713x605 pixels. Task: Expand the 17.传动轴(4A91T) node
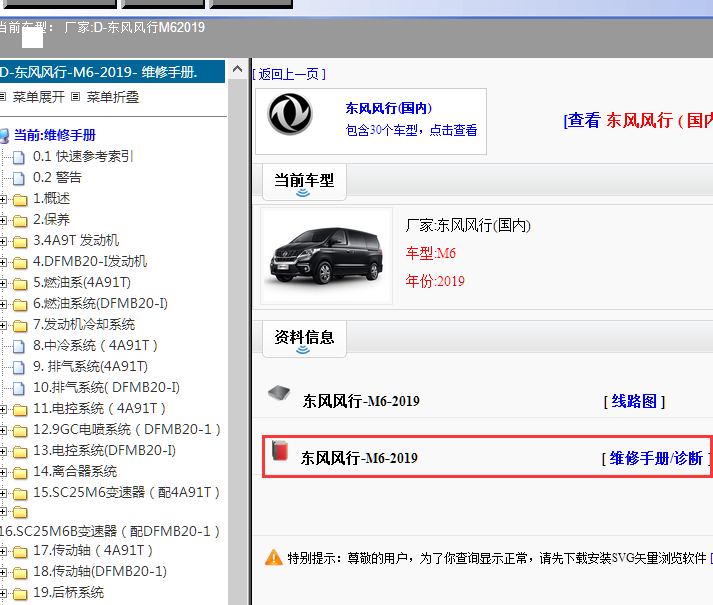pos(3,551)
